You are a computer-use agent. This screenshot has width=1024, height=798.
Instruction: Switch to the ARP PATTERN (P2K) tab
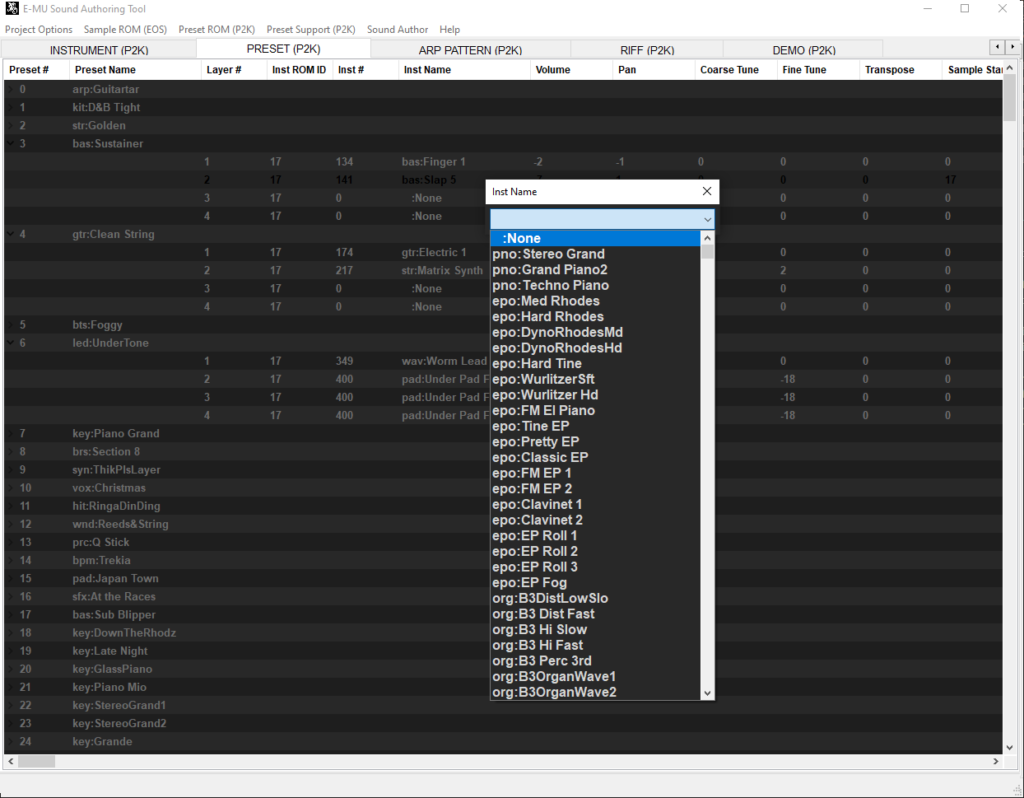(x=470, y=50)
